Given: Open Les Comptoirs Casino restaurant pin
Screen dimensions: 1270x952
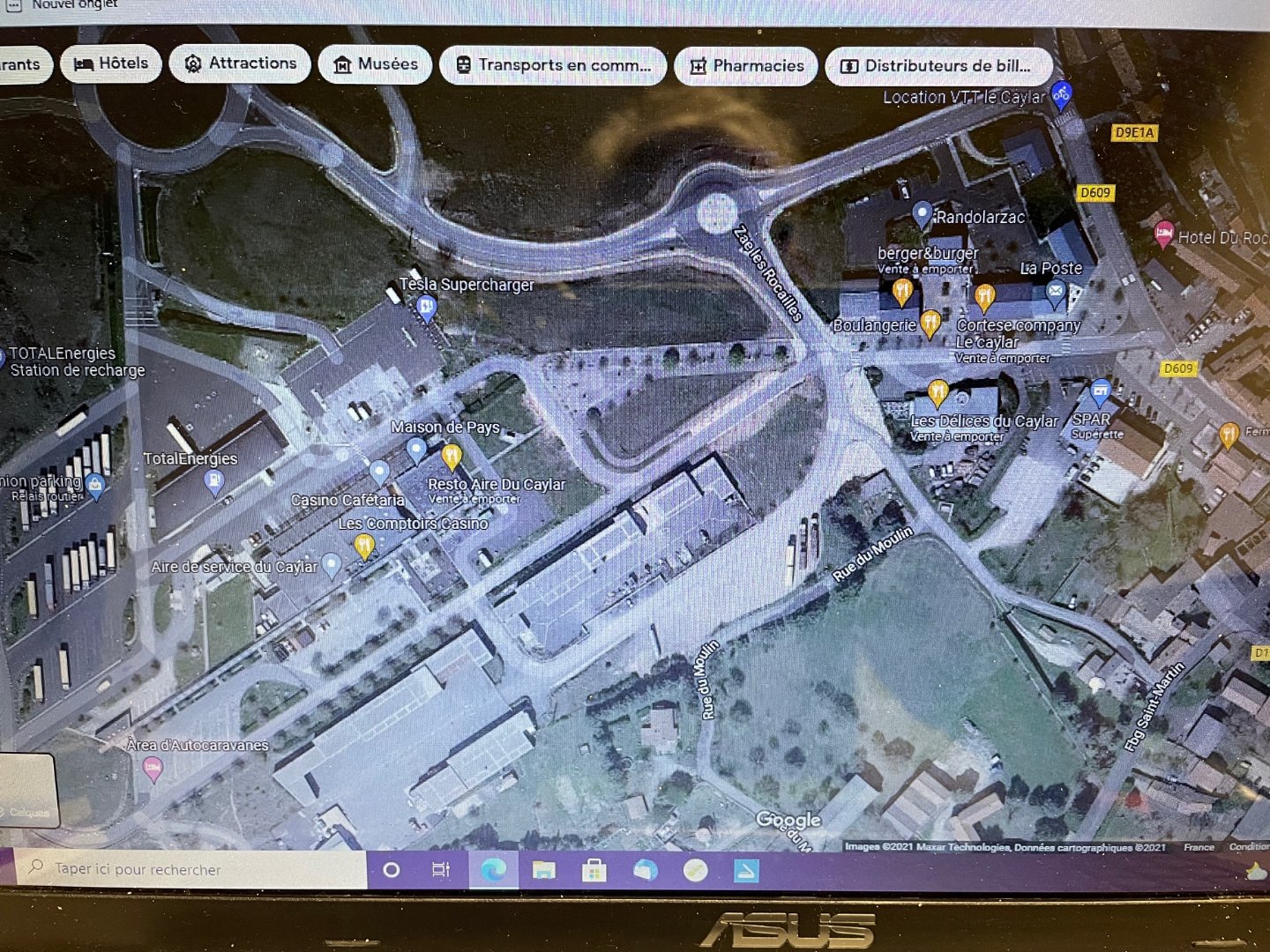Looking at the screenshot, I should pos(363,547).
